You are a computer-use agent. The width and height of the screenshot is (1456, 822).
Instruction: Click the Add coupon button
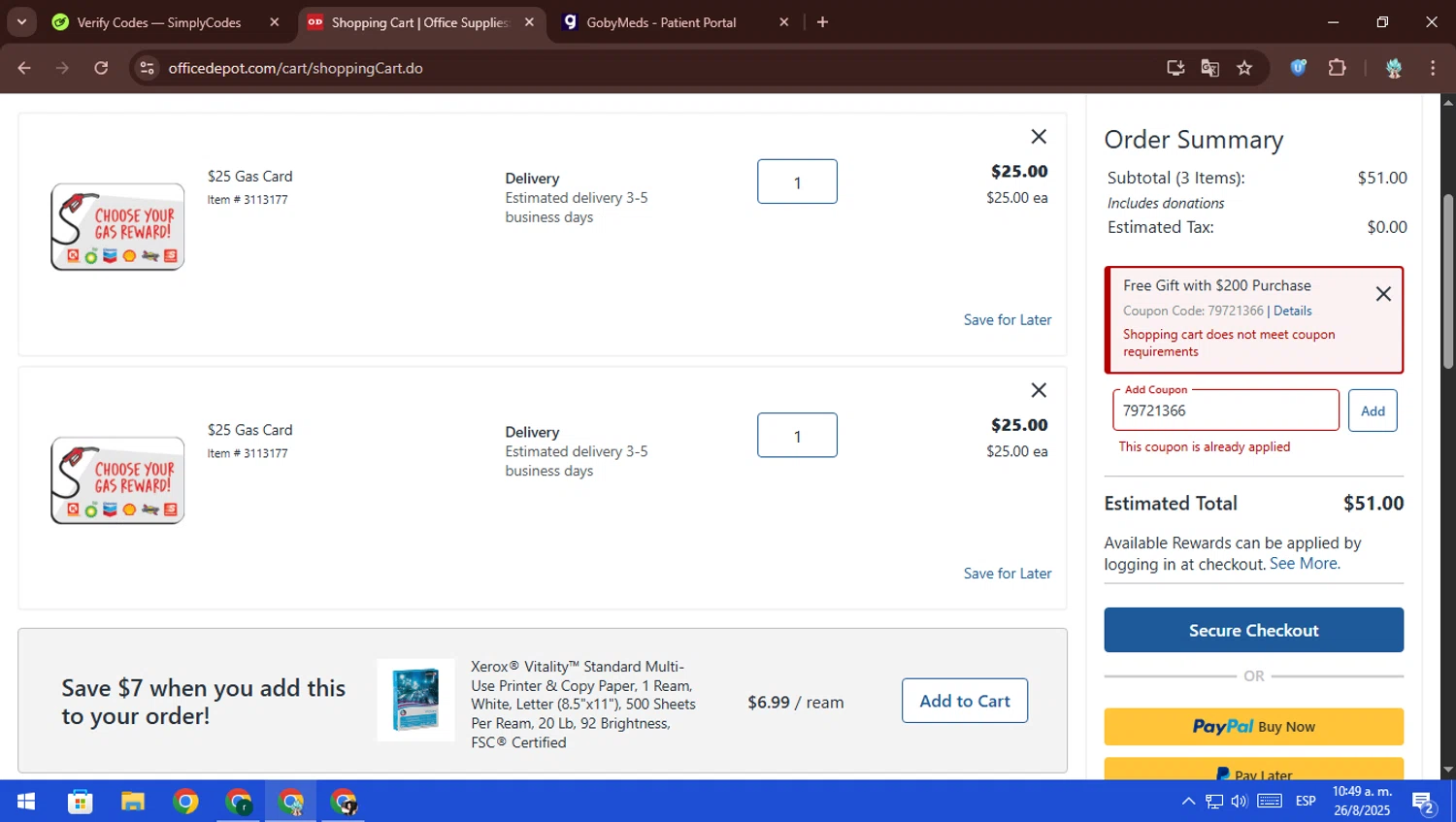click(x=1373, y=411)
